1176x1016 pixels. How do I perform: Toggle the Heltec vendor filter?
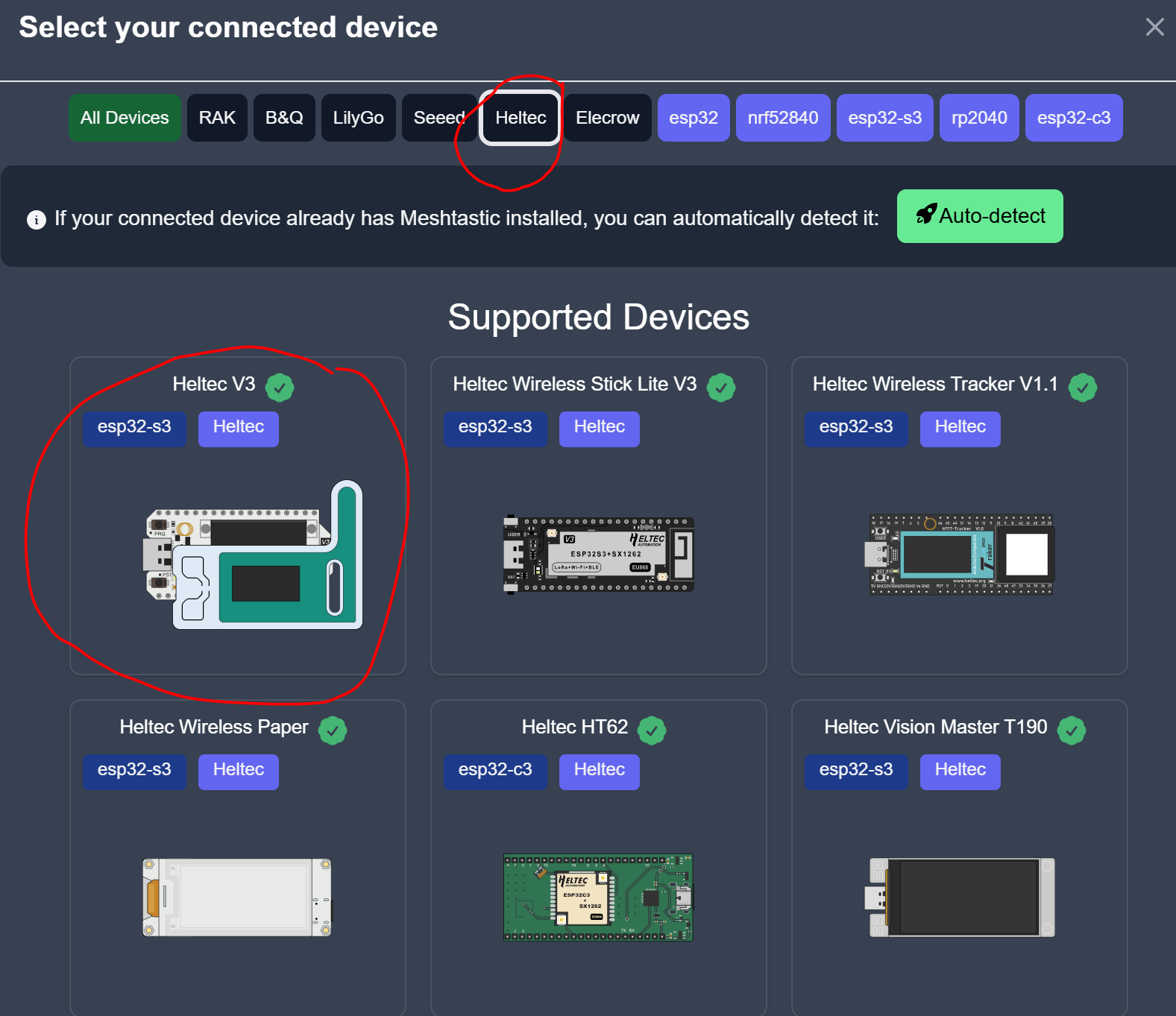click(521, 118)
